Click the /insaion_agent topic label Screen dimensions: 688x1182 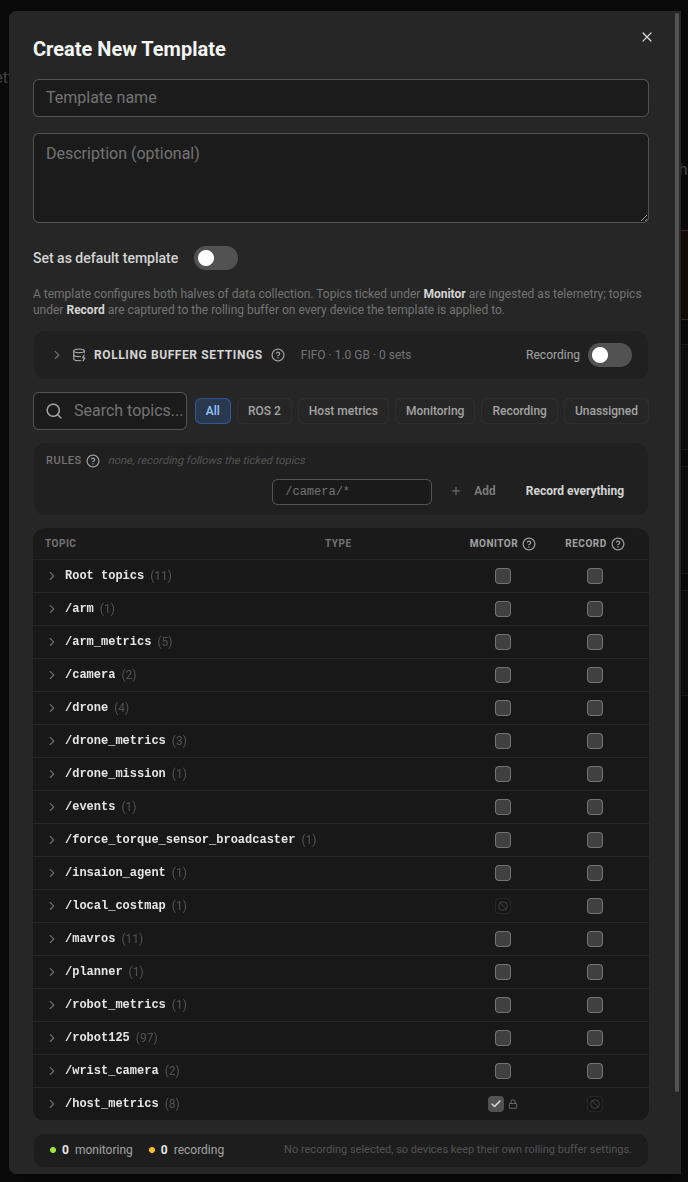[x=115, y=872]
